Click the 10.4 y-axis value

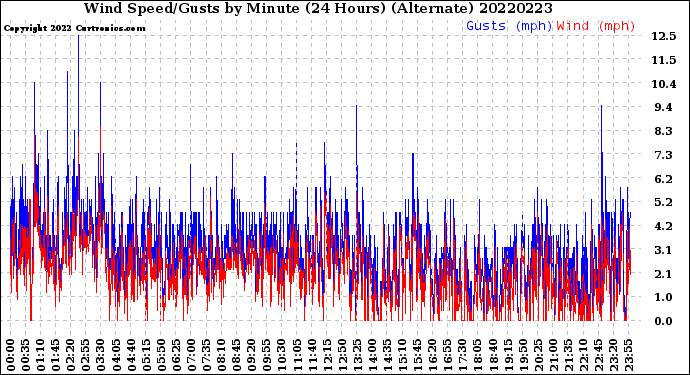[x=664, y=84]
